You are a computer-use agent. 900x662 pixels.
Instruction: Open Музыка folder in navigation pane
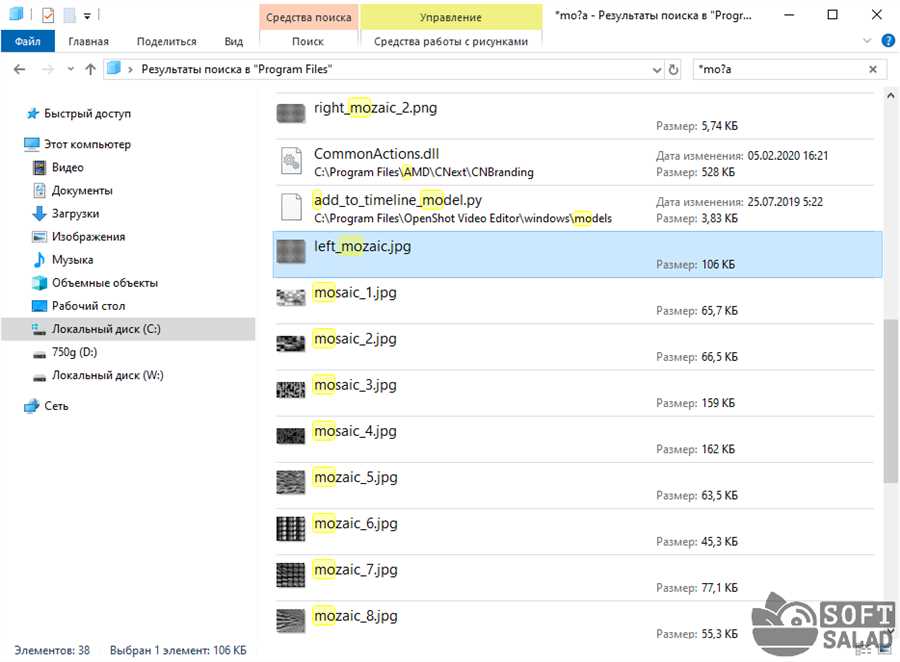point(71,260)
